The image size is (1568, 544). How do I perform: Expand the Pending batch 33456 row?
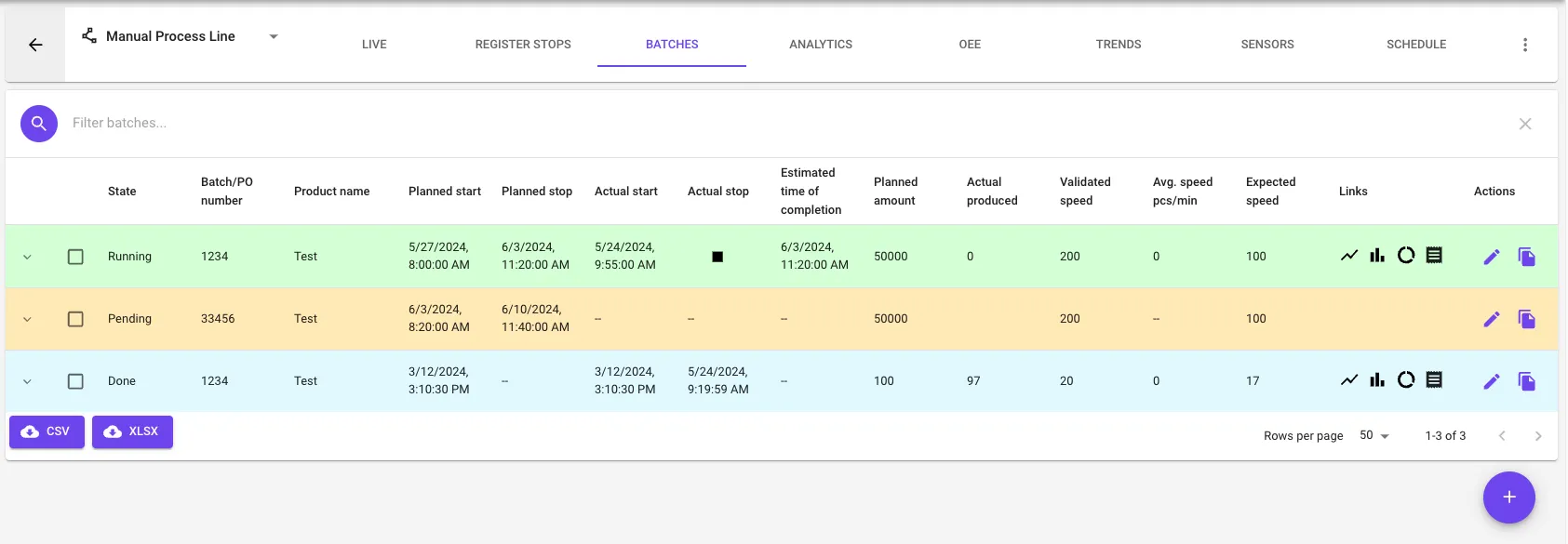pyautogui.click(x=27, y=319)
